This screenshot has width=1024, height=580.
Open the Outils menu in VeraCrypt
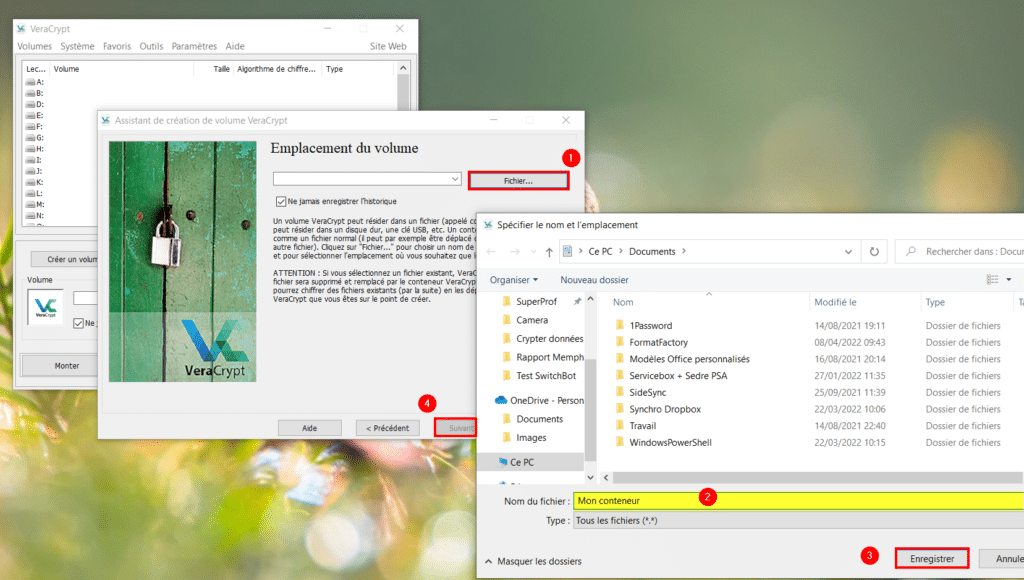click(x=151, y=46)
